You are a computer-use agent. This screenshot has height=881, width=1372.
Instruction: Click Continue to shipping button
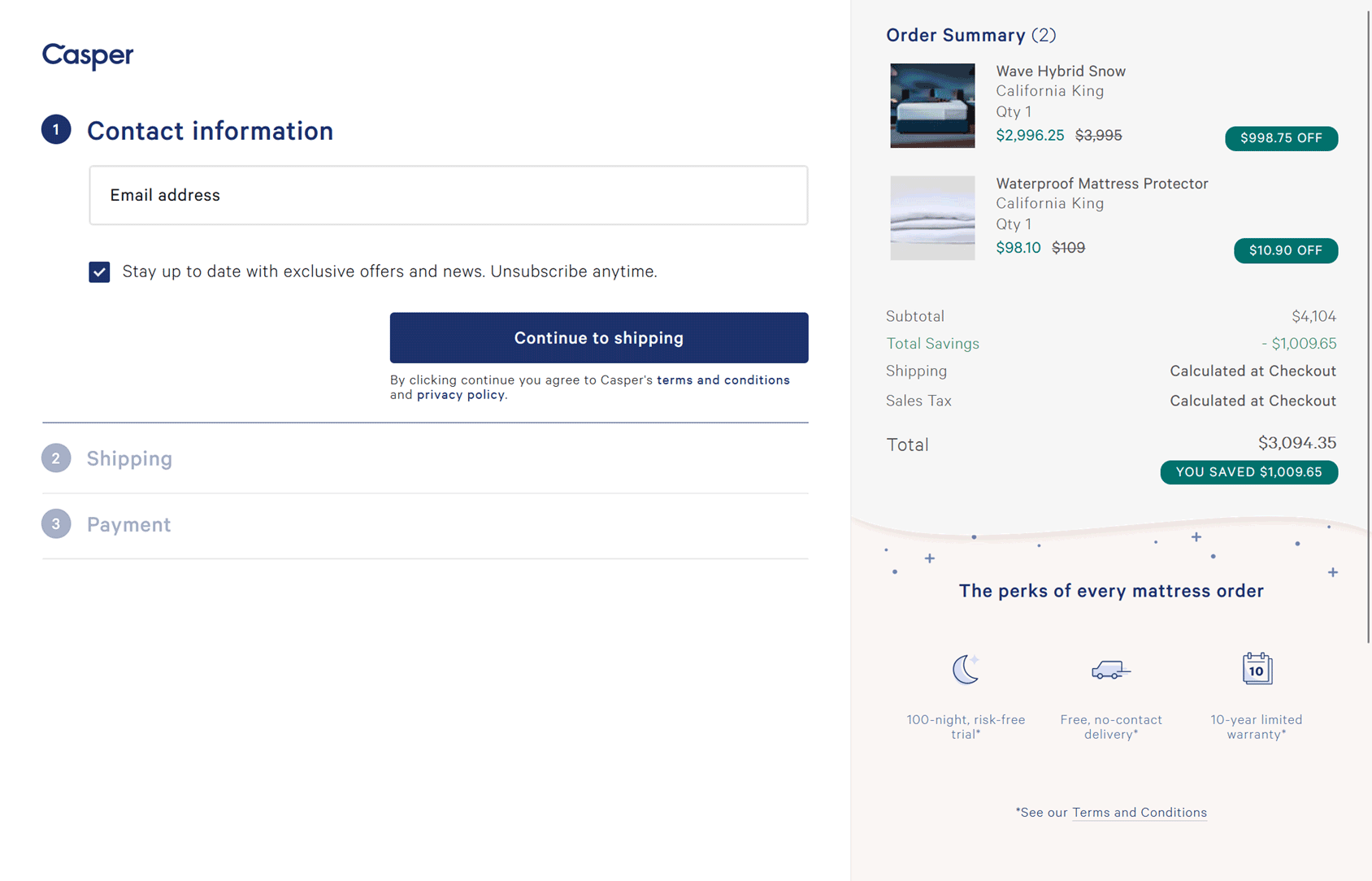tap(599, 338)
